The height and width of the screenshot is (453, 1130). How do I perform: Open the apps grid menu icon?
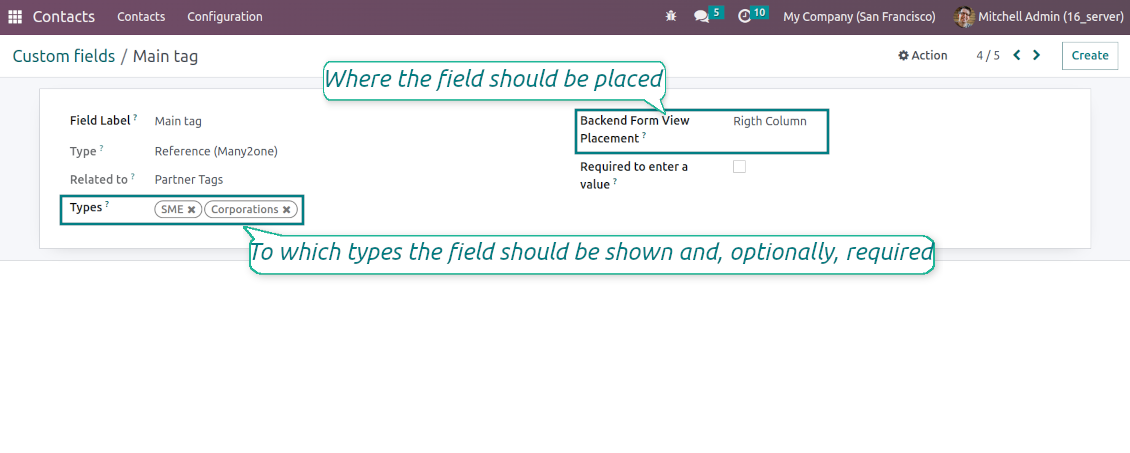(15, 17)
